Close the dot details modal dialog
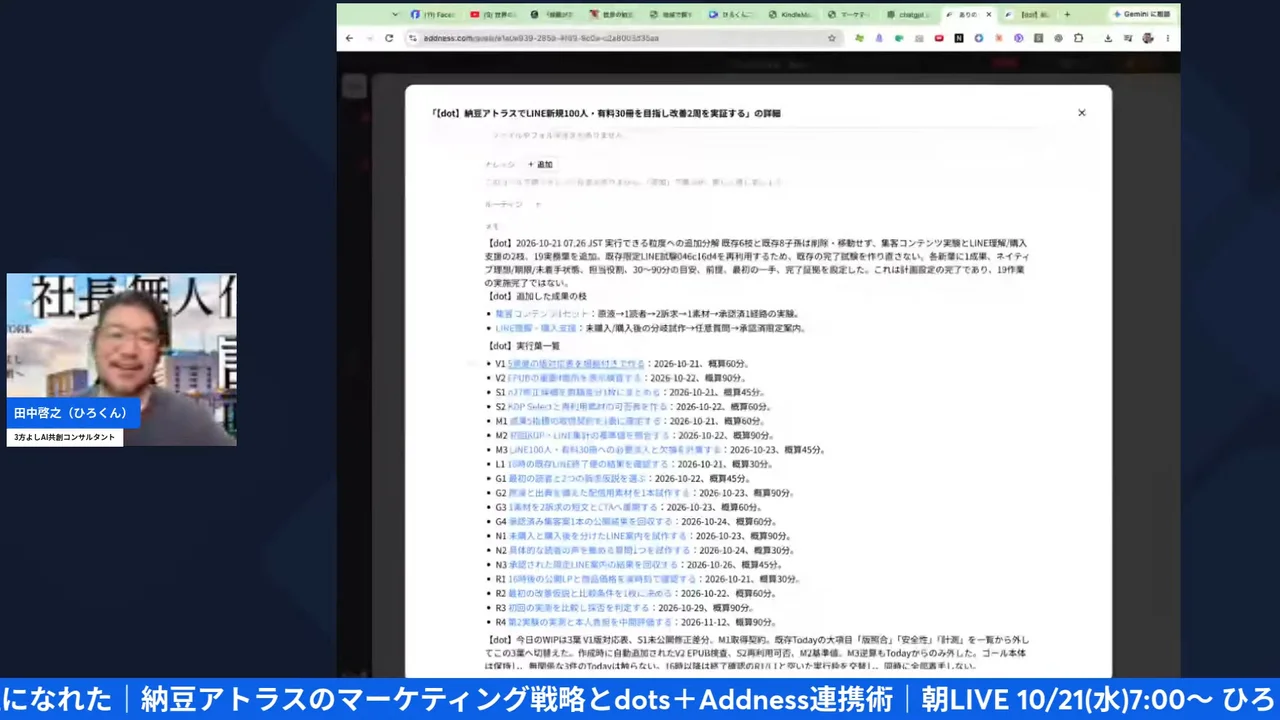This screenshot has height=720, width=1280. (x=1081, y=113)
